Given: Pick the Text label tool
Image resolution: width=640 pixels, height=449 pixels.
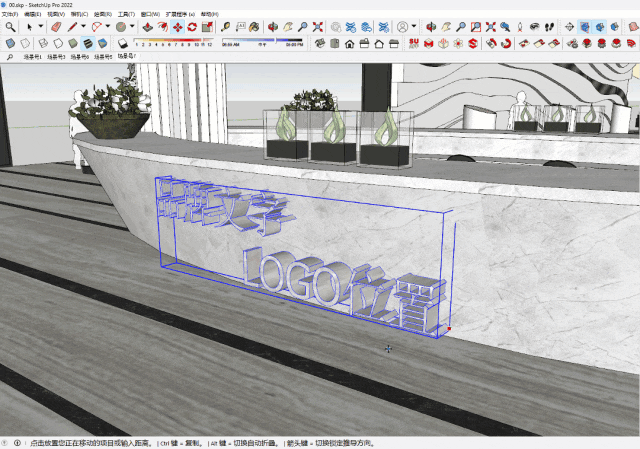Looking at the screenshot, I should point(240,27).
